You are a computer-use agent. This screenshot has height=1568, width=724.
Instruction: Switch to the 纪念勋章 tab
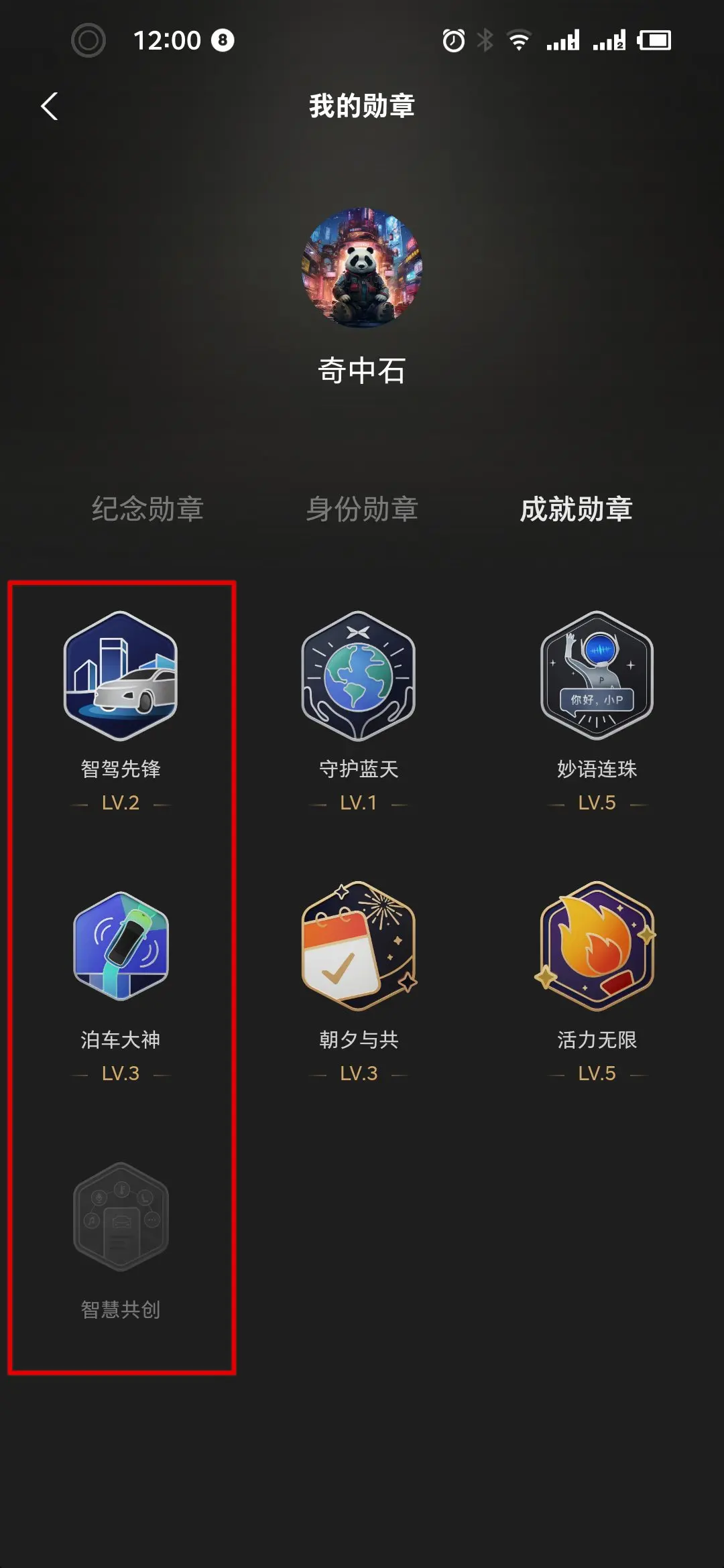[x=147, y=509]
